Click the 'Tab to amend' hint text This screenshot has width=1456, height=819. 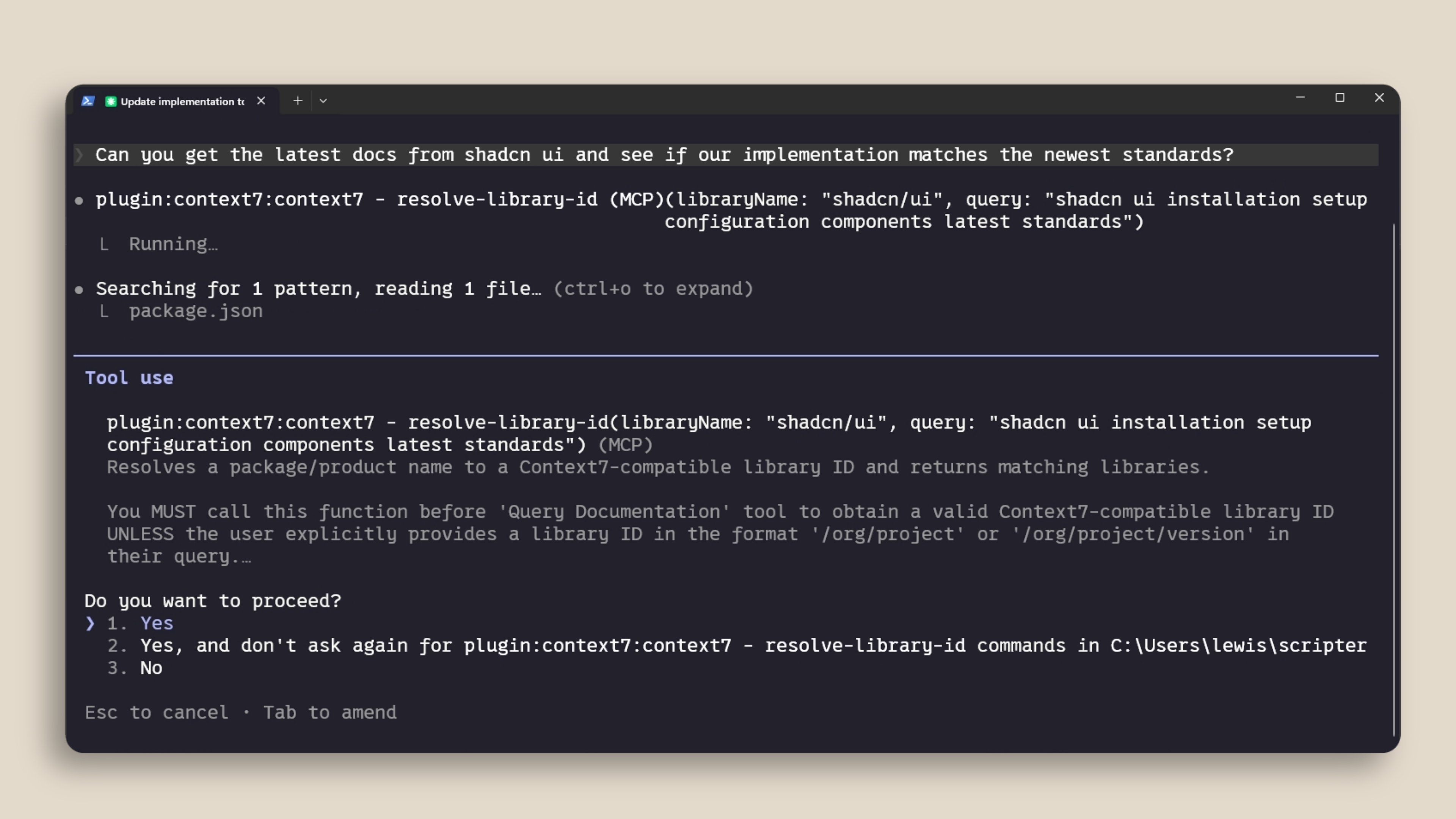tap(330, 713)
